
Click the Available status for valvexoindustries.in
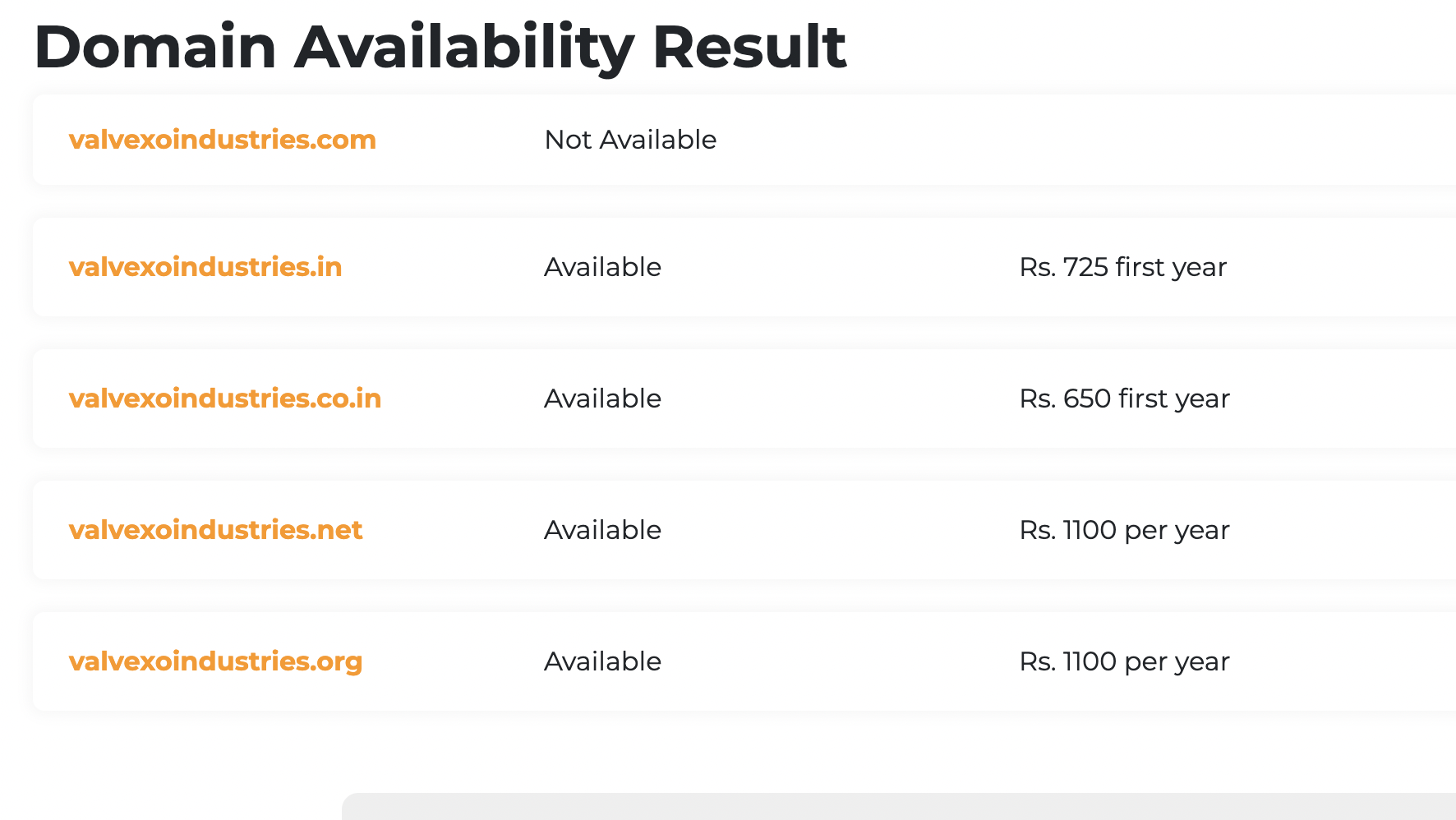point(602,267)
